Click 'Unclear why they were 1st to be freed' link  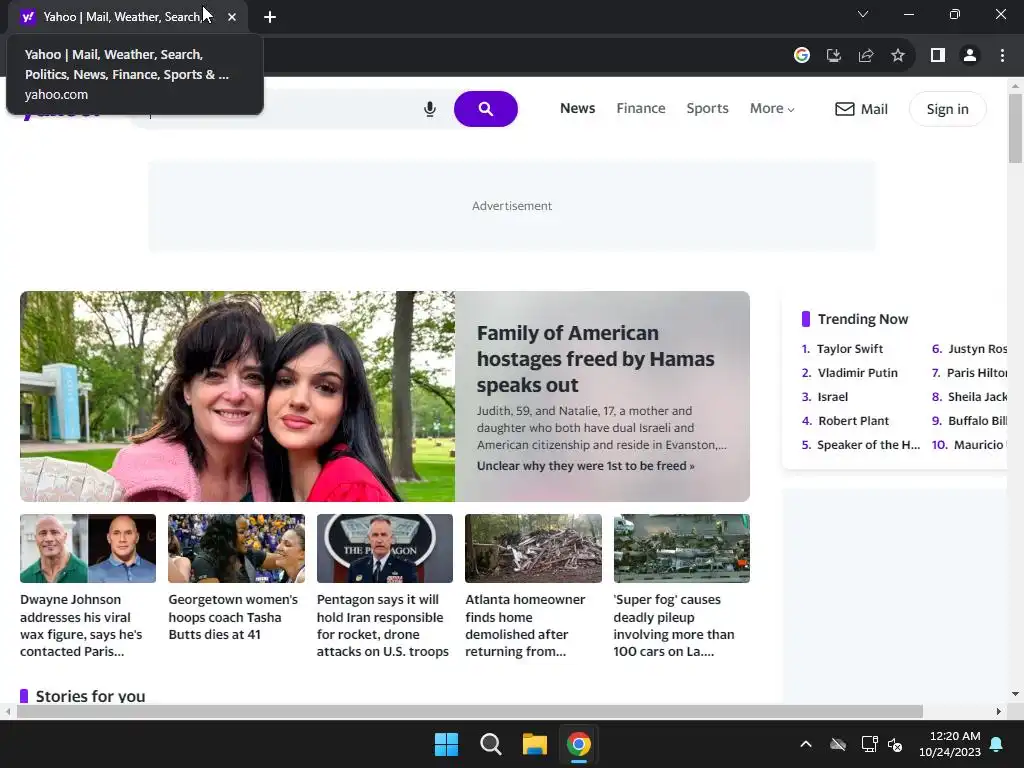586,466
